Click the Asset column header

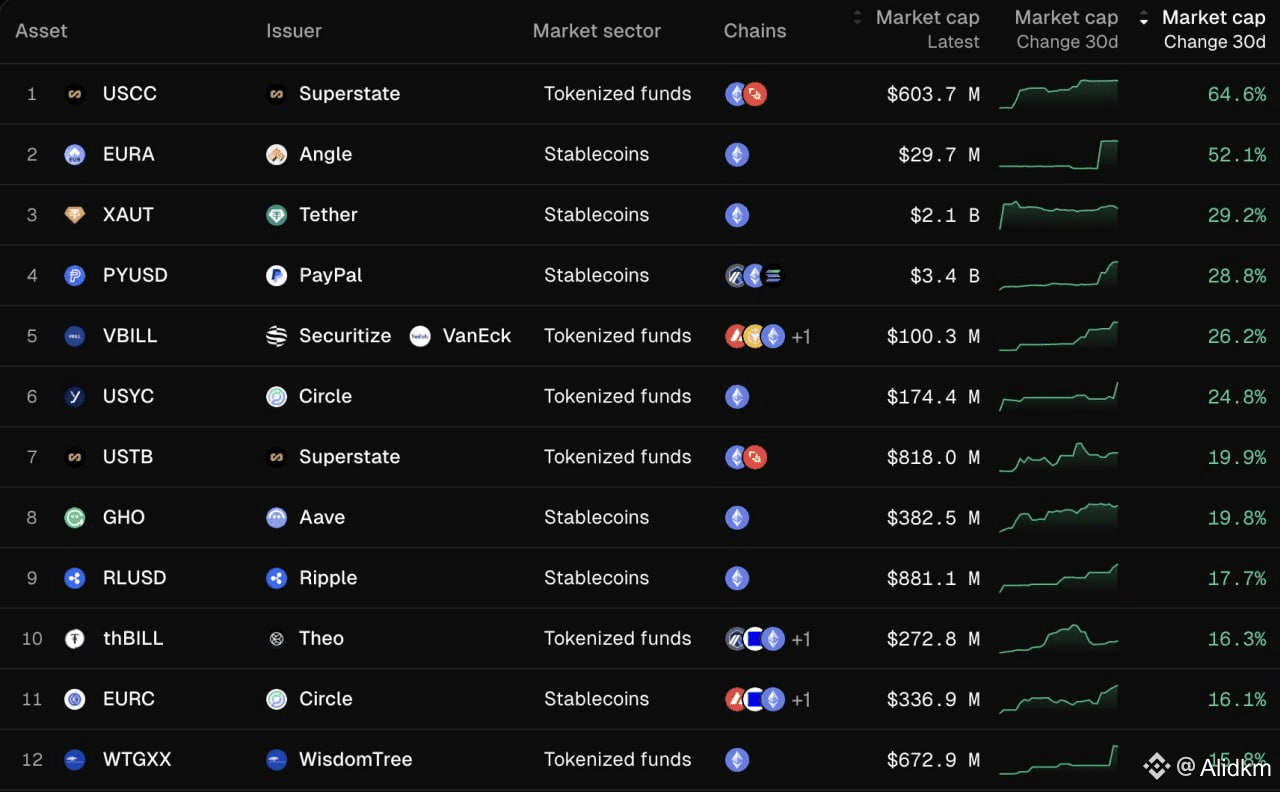point(42,31)
